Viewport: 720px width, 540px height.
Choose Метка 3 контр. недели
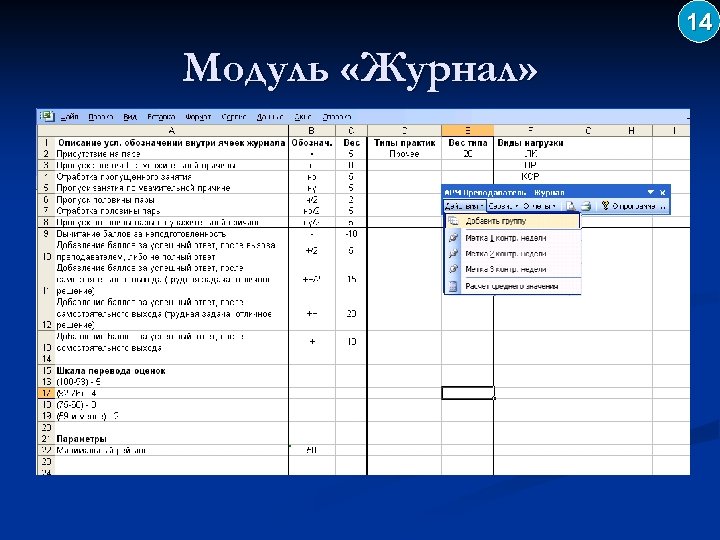512,269
